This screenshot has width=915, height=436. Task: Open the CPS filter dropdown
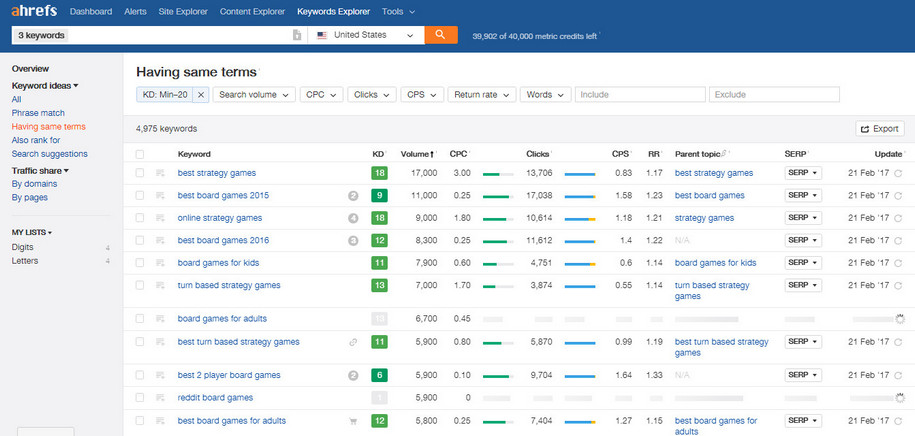pos(422,95)
